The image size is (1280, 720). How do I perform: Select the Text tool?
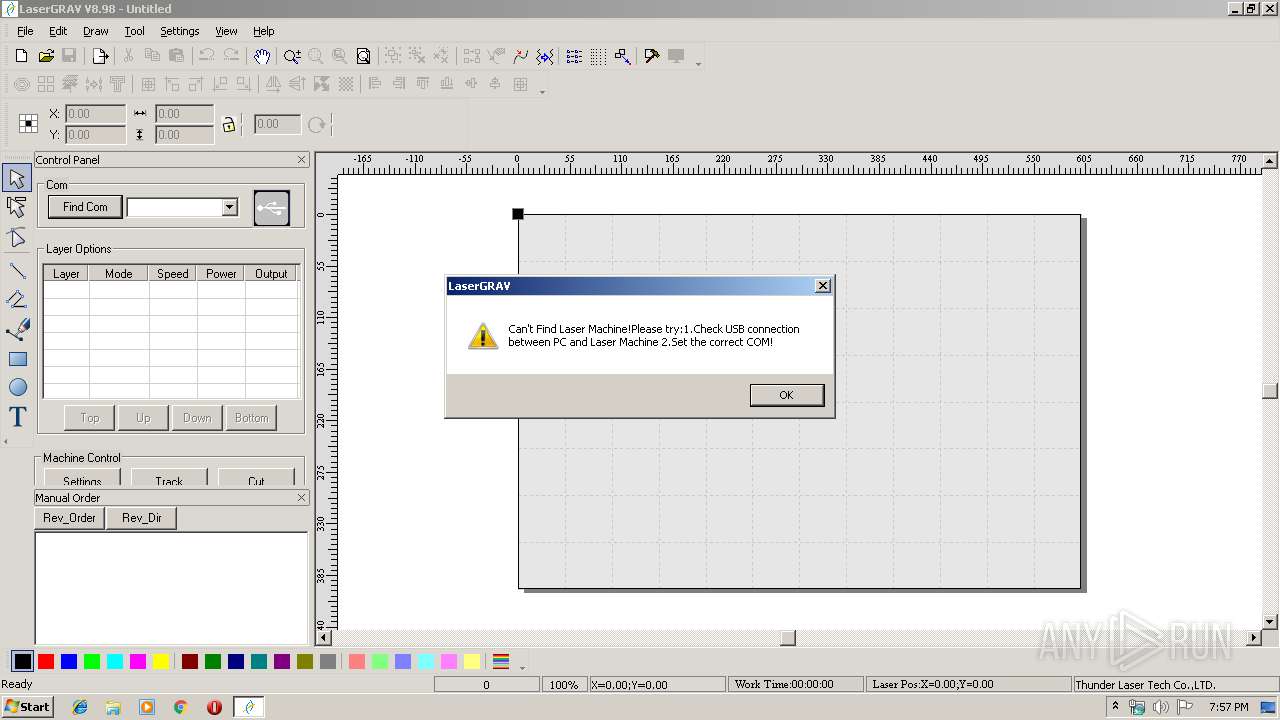[17, 417]
